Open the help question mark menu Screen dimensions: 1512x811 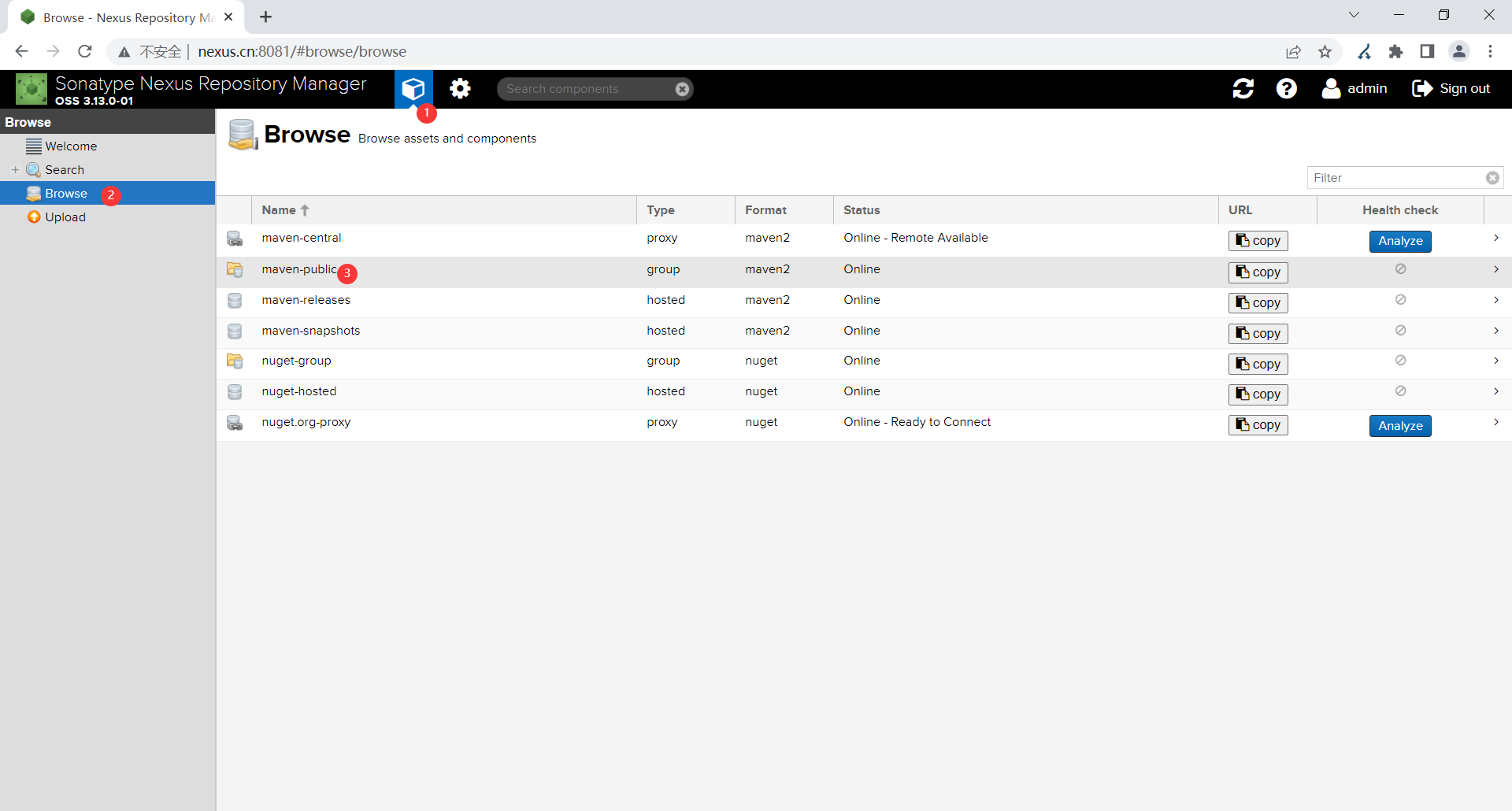click(x=1287, y=89)
